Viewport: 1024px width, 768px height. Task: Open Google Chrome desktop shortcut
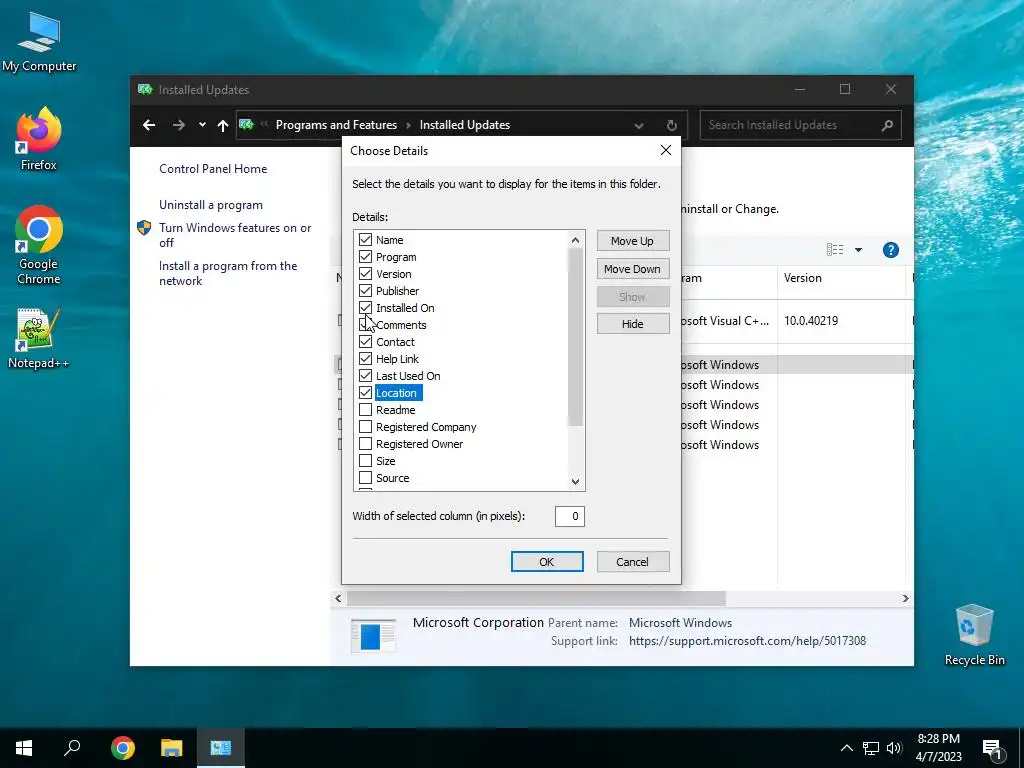(39, 245)
